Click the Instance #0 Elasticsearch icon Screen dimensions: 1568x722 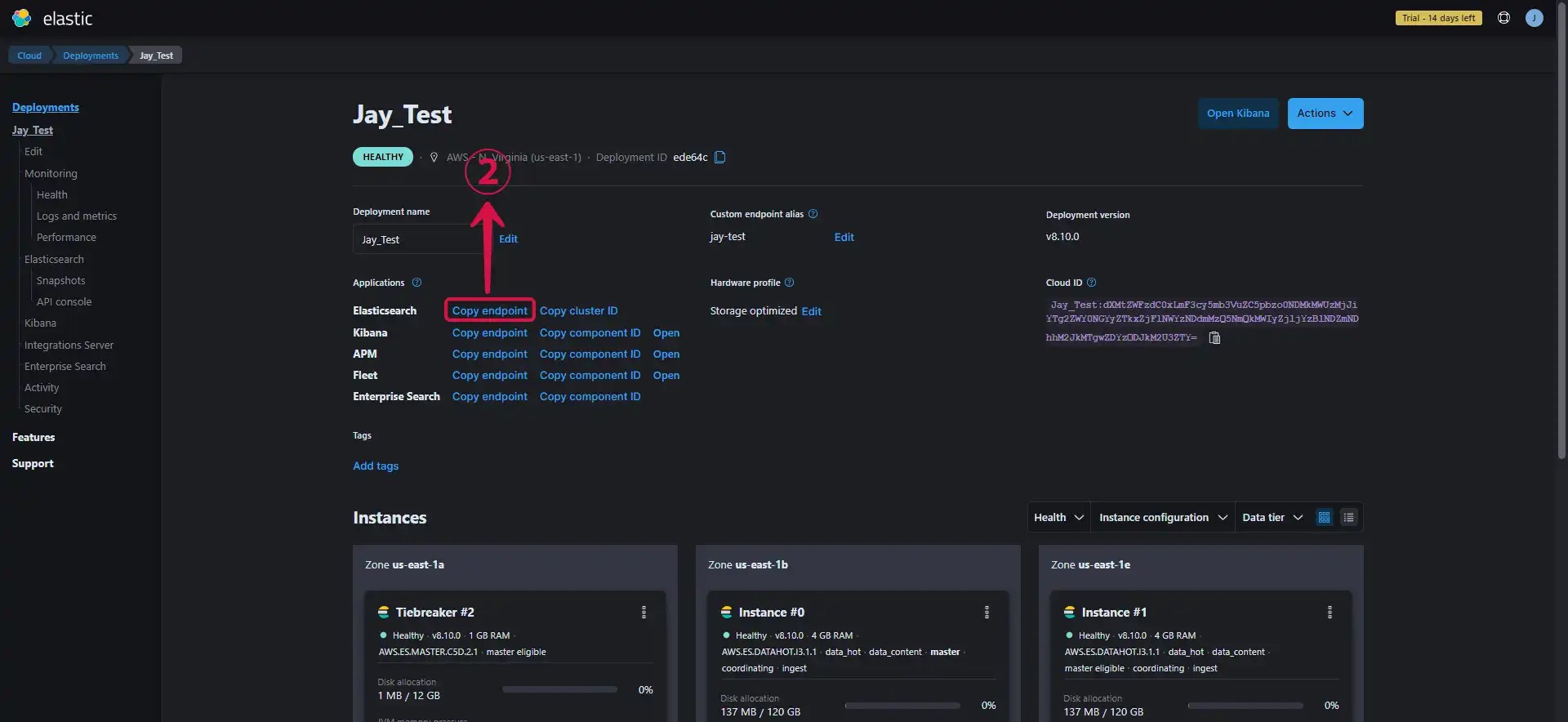point(726,613)
